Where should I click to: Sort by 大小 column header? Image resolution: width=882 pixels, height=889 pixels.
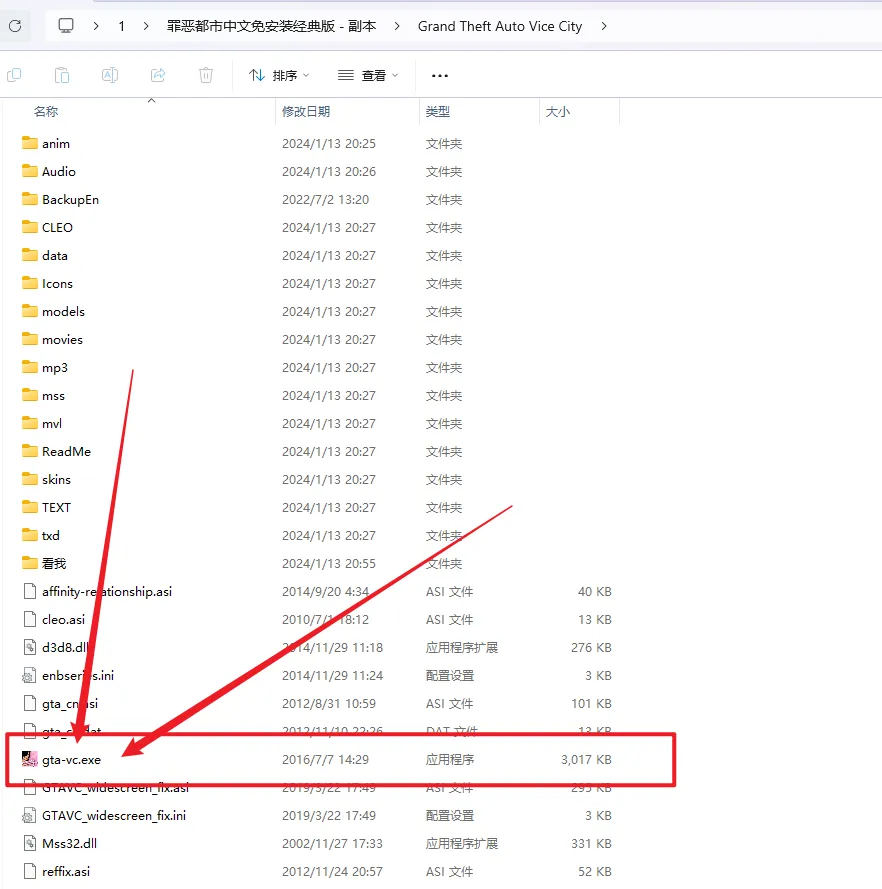558,112
